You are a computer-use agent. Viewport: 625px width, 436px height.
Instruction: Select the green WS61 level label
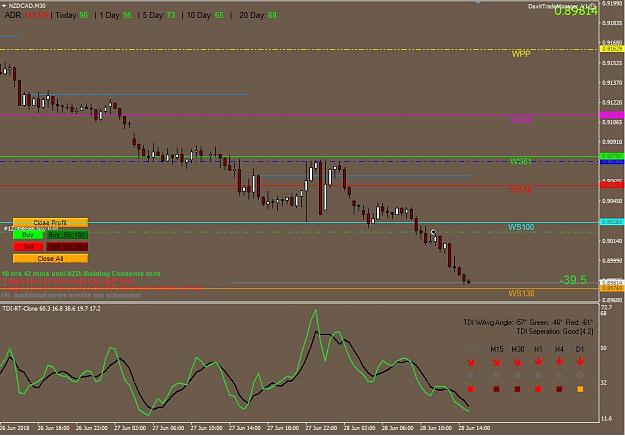coord(521,161)
